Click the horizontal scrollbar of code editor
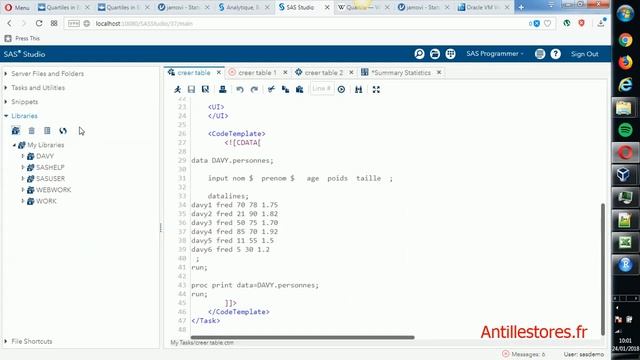640x360 pixels. 302,338
